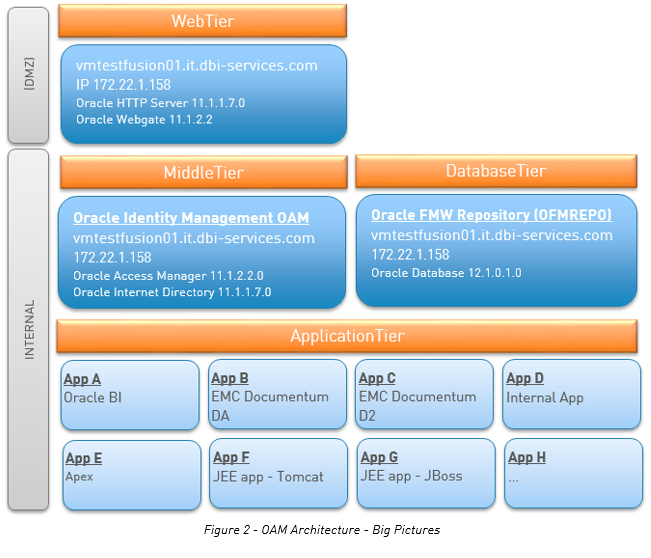
Task: Click the App A heading
Action: click(82, 379)
